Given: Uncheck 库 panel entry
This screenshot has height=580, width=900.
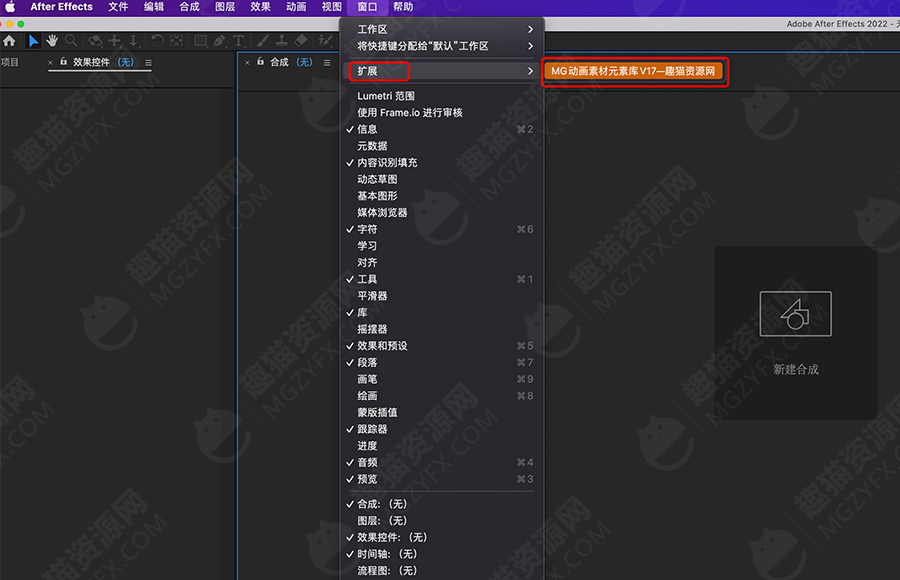Looking at the screenshot, I should pyautogui.click(x=441, y=312).
